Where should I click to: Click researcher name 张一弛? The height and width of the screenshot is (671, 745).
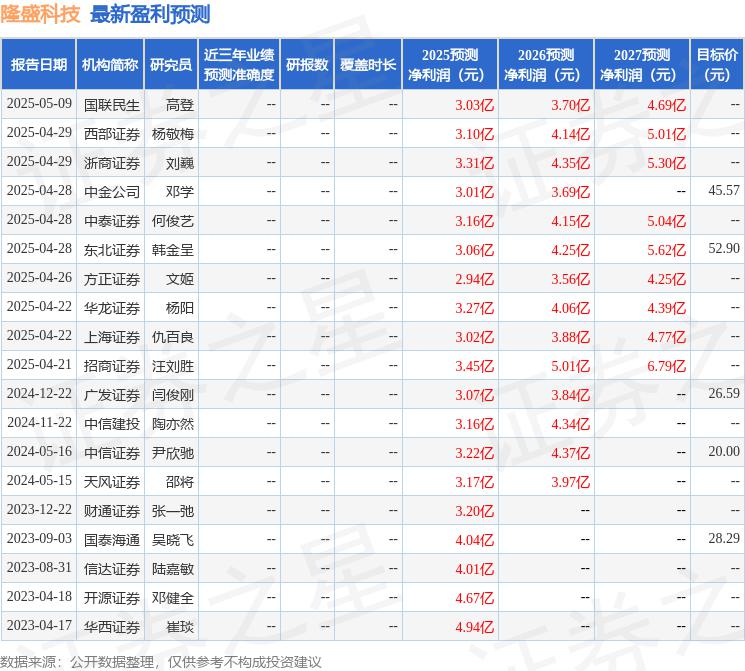(172, 511)
